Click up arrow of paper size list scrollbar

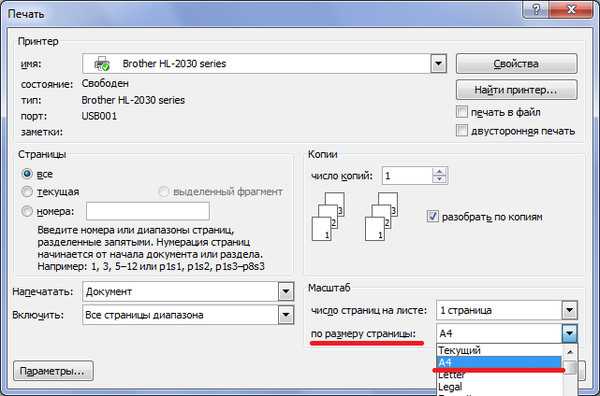570,352
